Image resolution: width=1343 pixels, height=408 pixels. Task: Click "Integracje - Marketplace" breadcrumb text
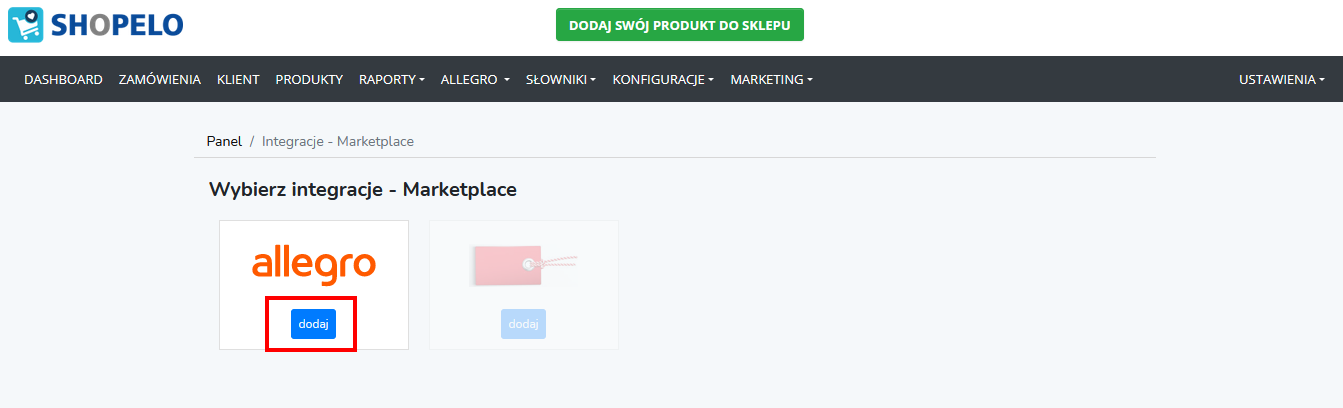pyautogui.click(x=338, y=141)
